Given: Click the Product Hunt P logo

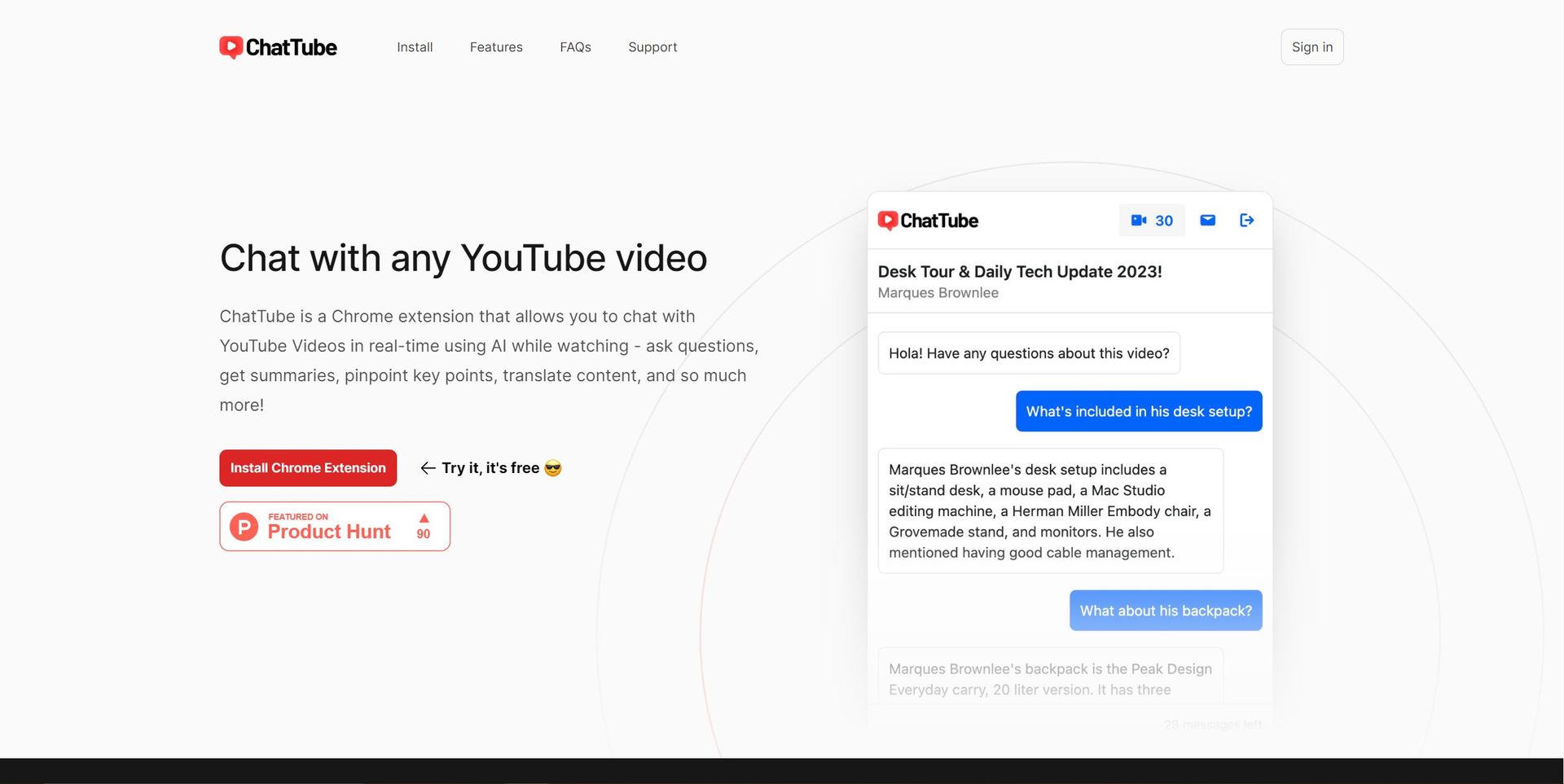Looking at the screenshot, I should [x=244, y=527].
